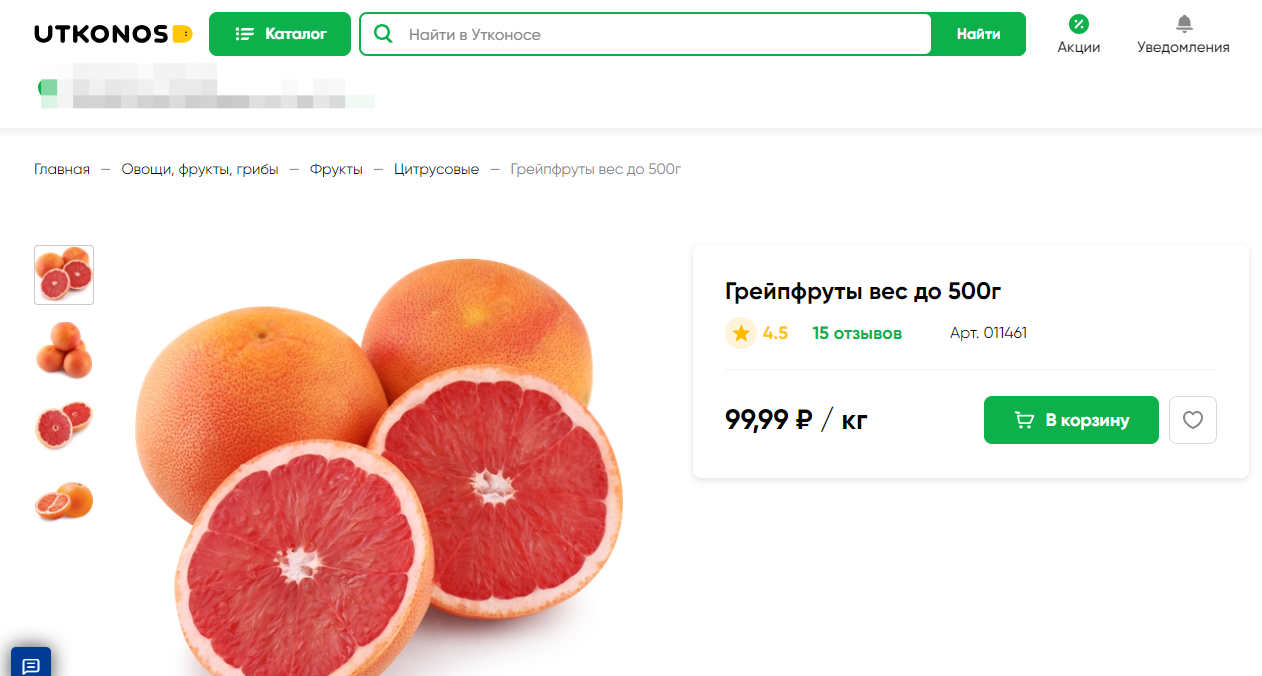The width and height of the screenshot is (1262, 676).
Task: Open Уведомления bell notifications
Action: (1183, 34)
